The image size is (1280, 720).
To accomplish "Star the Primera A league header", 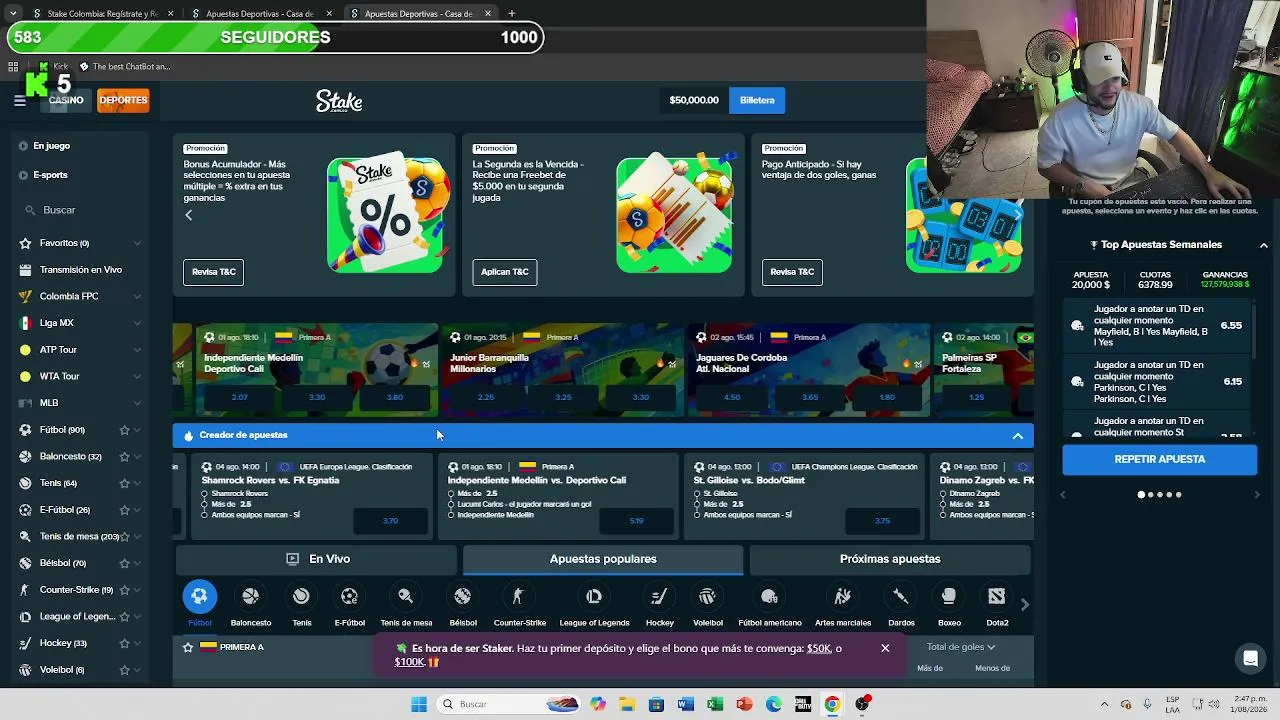I will coord(187,647).
